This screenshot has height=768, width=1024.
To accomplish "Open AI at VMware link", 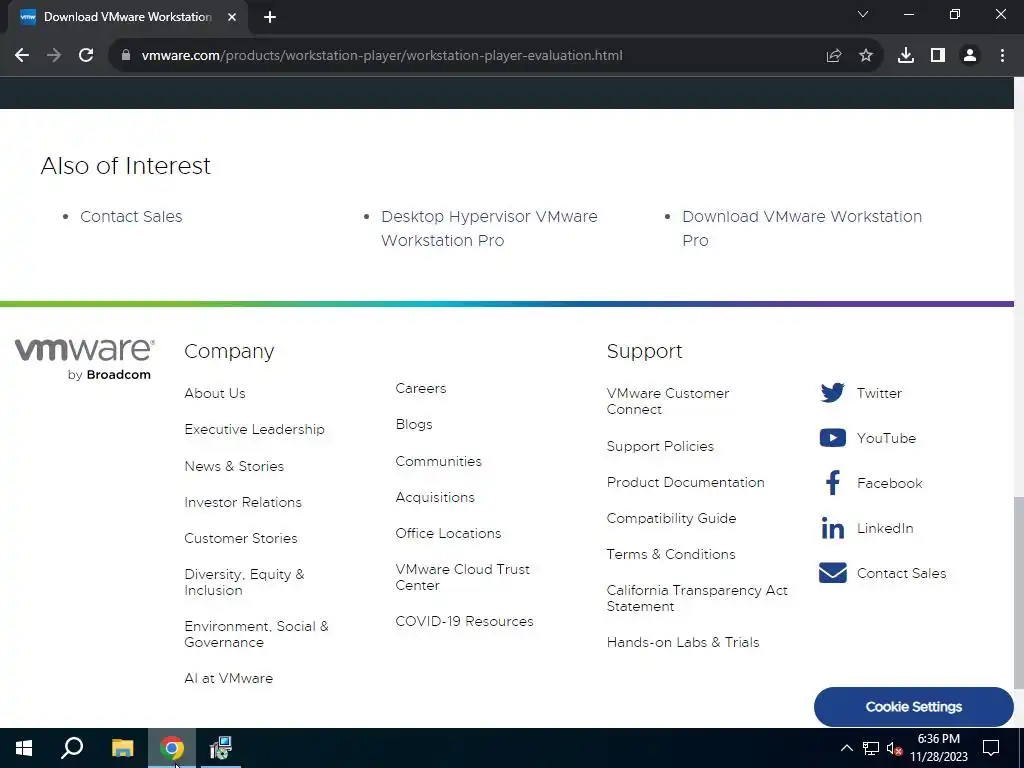I will [229, 678].
